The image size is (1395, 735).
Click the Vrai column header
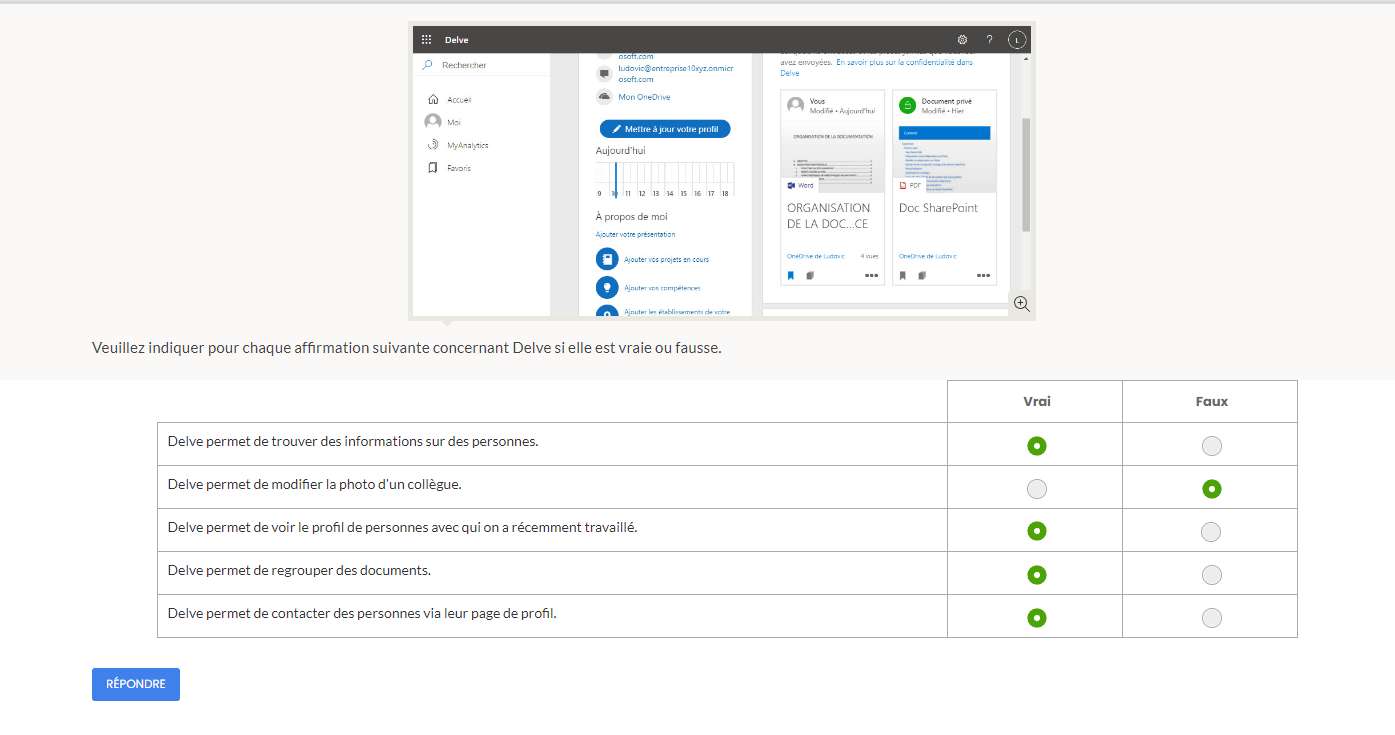[1036, 401]
